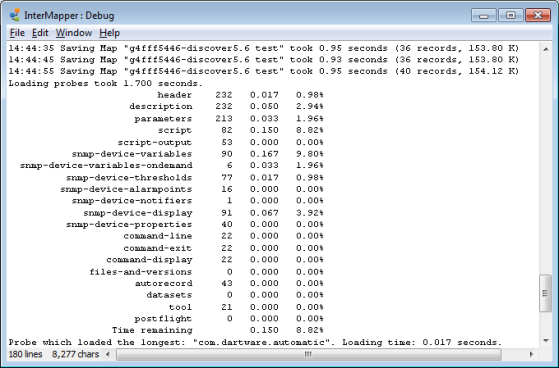The height and width of the screenshot is (368, 559).
Task: Click the 'snmp-device-alarmpoints' row label
Action: point(126,189)
